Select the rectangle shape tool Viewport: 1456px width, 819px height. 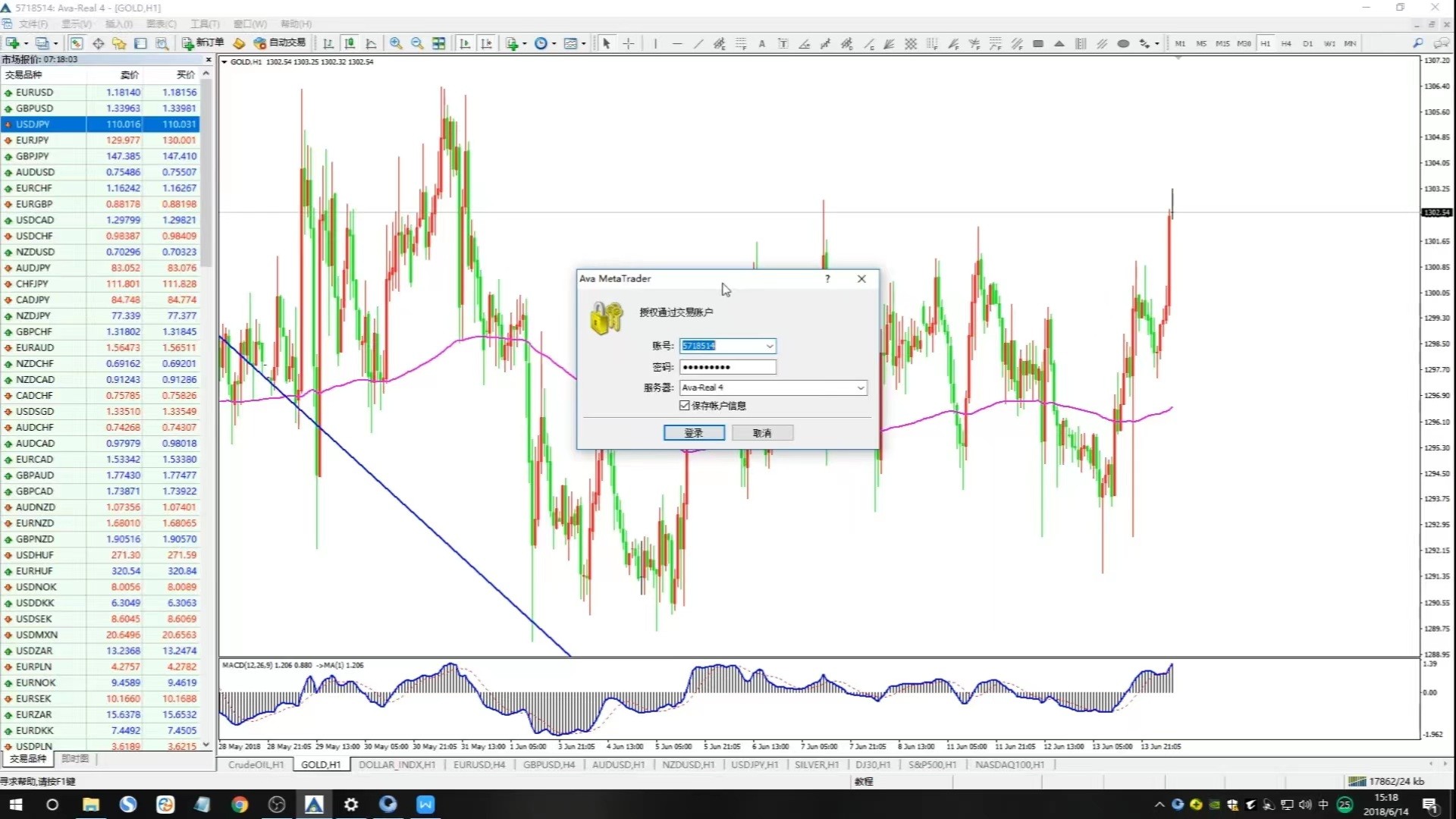tap(1038, 43)
